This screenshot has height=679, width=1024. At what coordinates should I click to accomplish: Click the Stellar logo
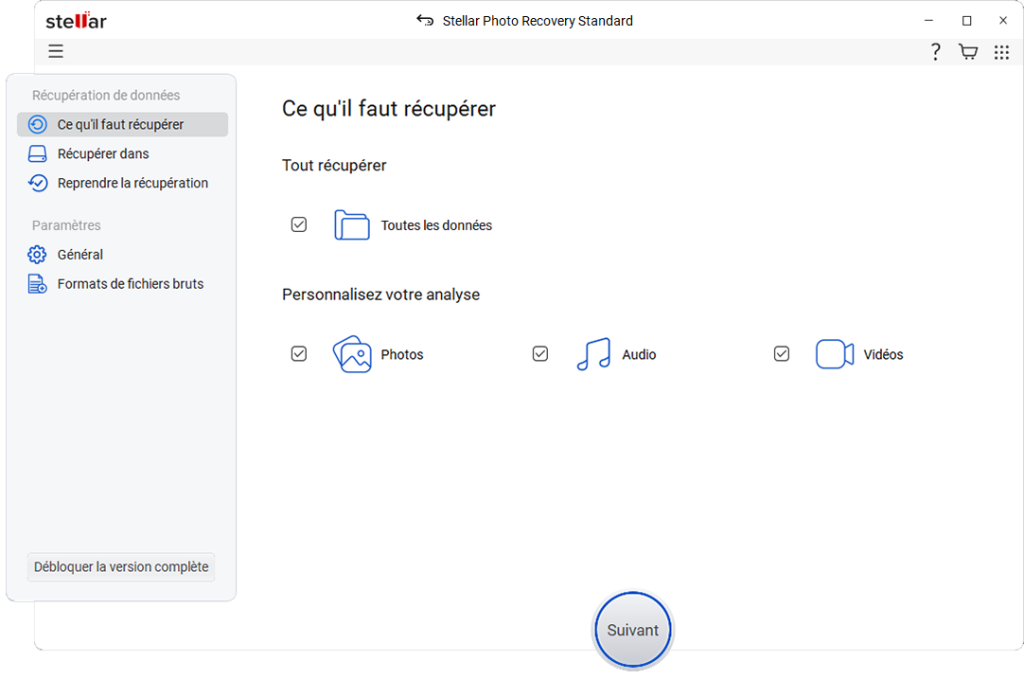[76, 20]
